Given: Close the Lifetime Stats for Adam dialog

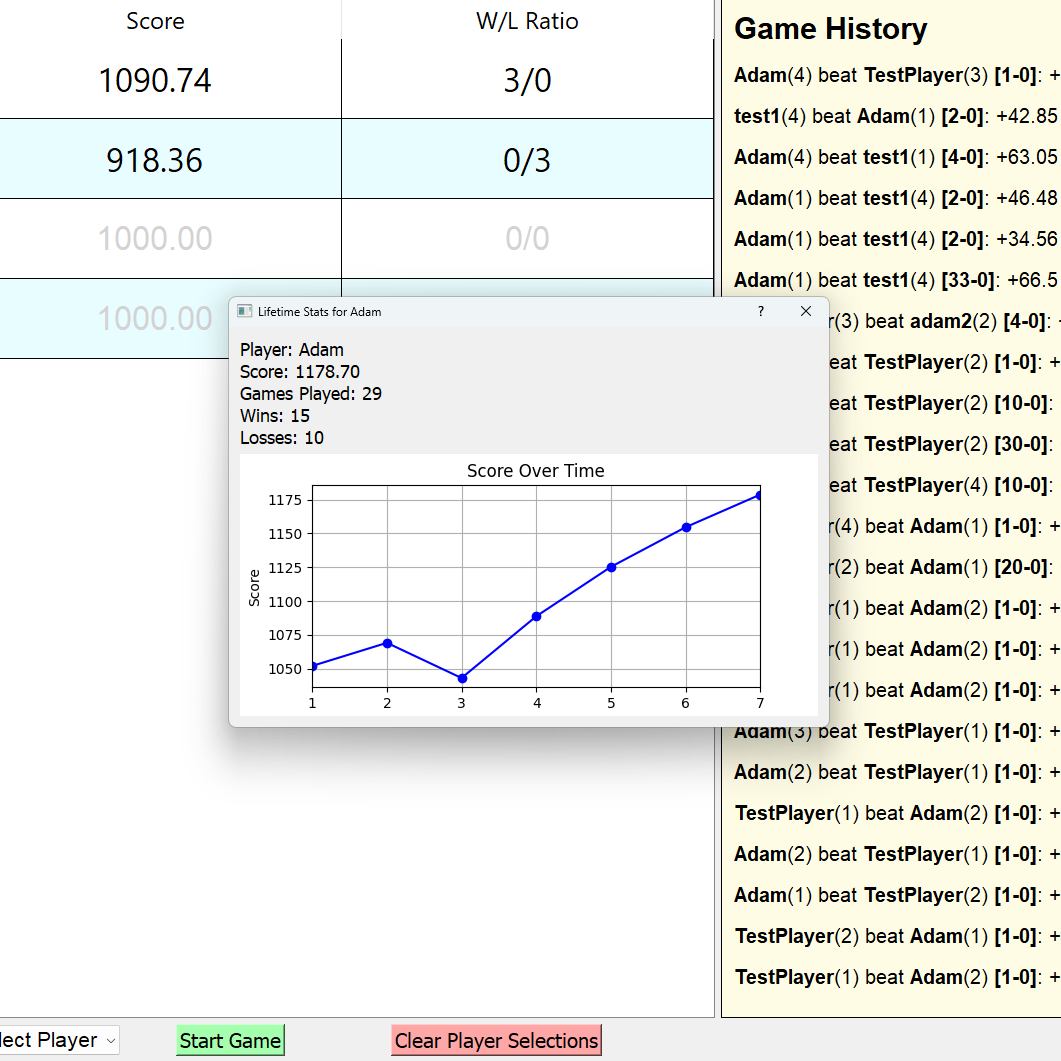Looking at the screenshot, I should pyautogui.click(x=806, y=311).
